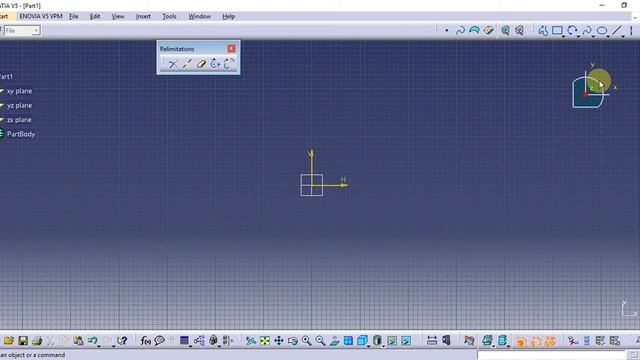This screenshot has width=640, height=360.
Task: Click the Complement tool in Relimitations
Action: point(229,64)
